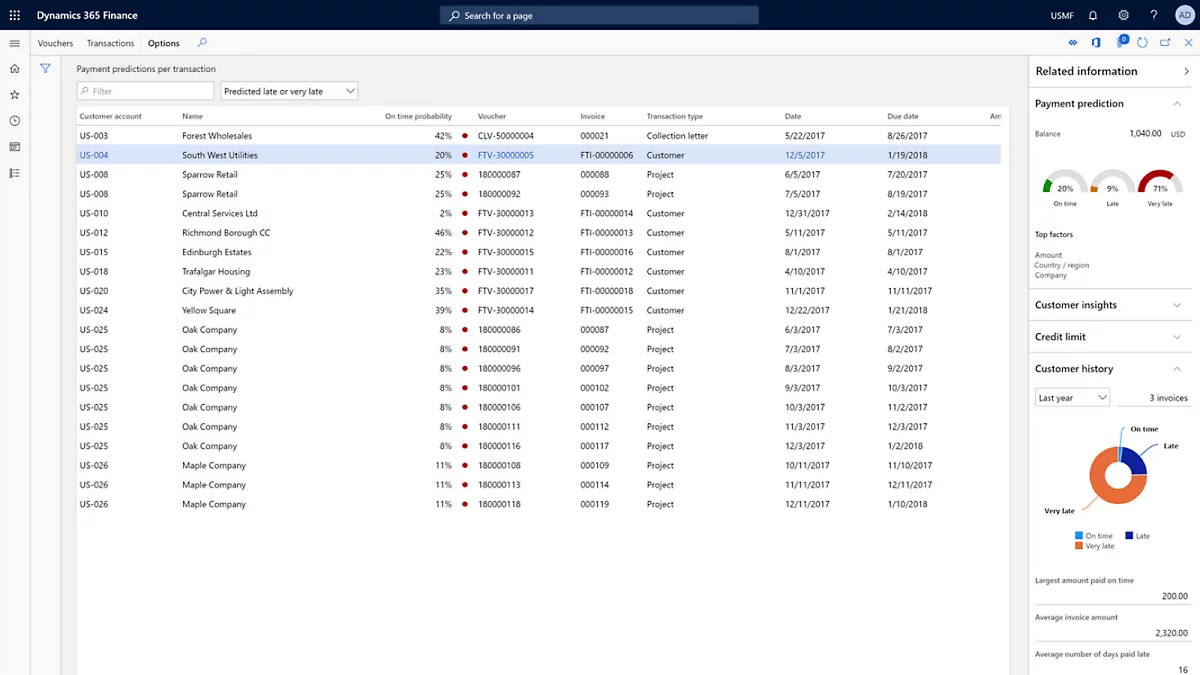Image resolution: width=1200 pixels, height=675 pixels.
Task: Open date link 12/5/2017
Action: click(x=805, y=155)
